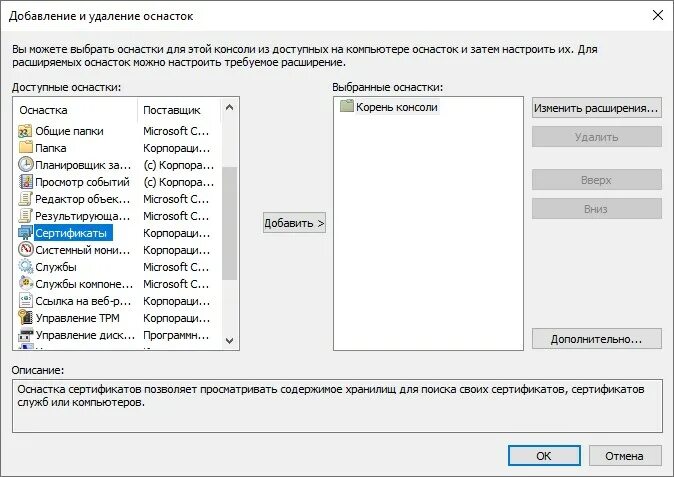Select the Системный монитор gauge icon

tap(25, 250)
